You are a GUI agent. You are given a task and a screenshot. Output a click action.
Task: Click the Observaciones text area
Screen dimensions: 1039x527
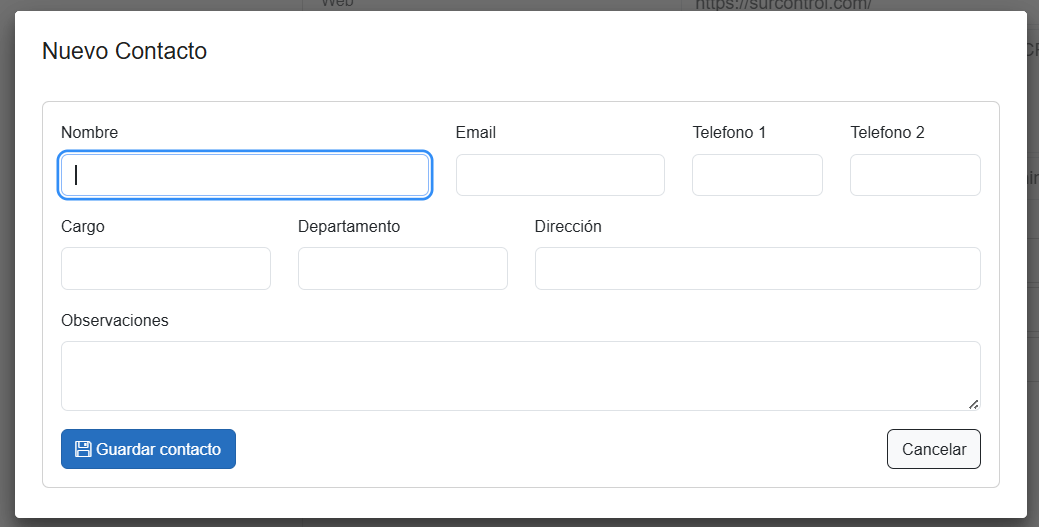520,375
